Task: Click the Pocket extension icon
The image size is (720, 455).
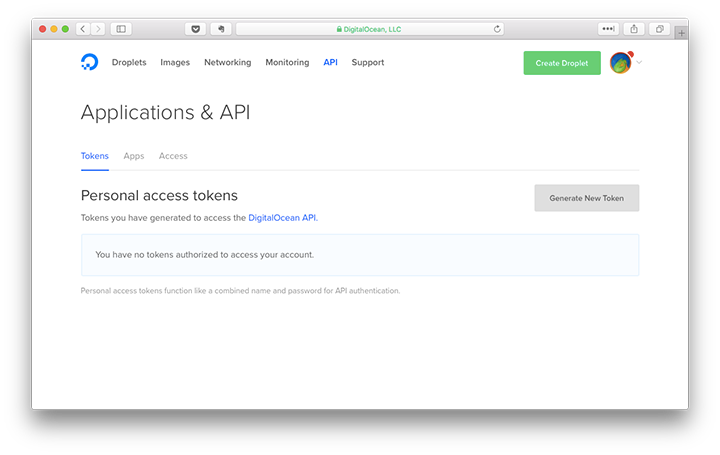Action: (x=195, y=29)
